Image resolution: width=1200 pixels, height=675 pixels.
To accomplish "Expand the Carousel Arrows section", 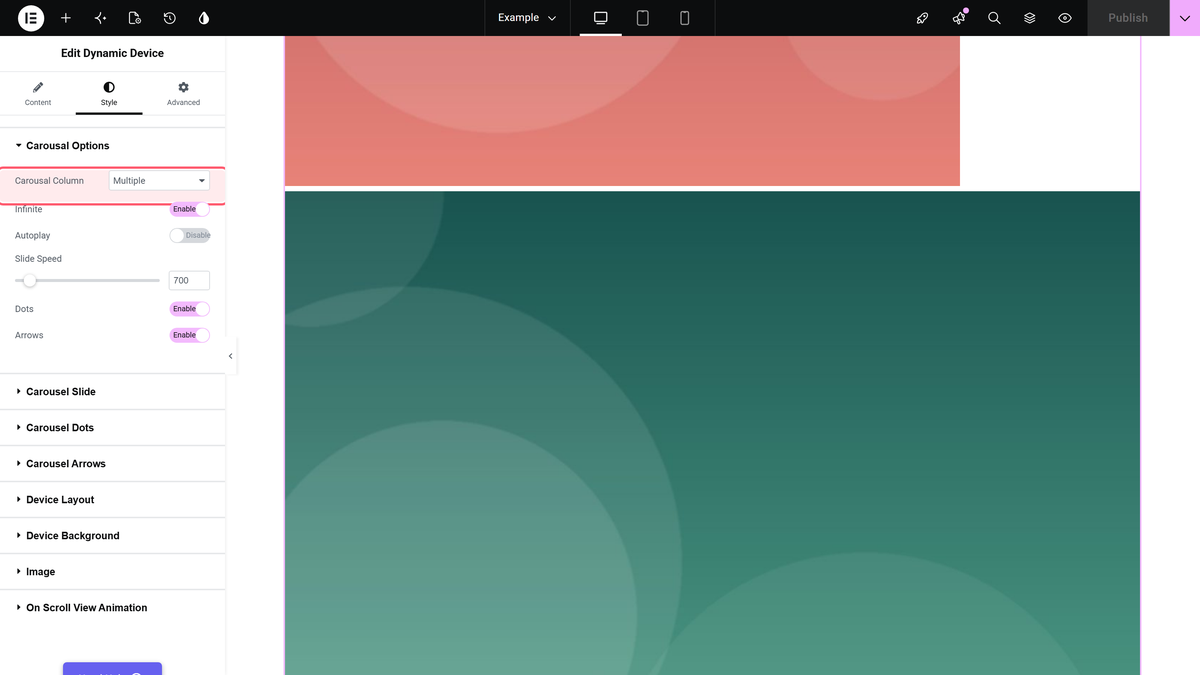I will point(113,464).
